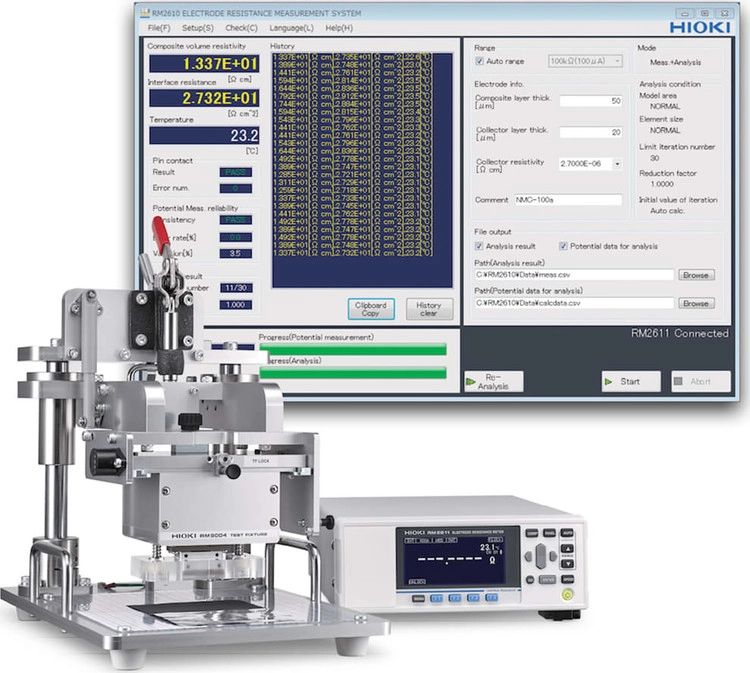Click the Clipboard Copy button
Screen dimensions: 750x673
click(x=371, y=309)
